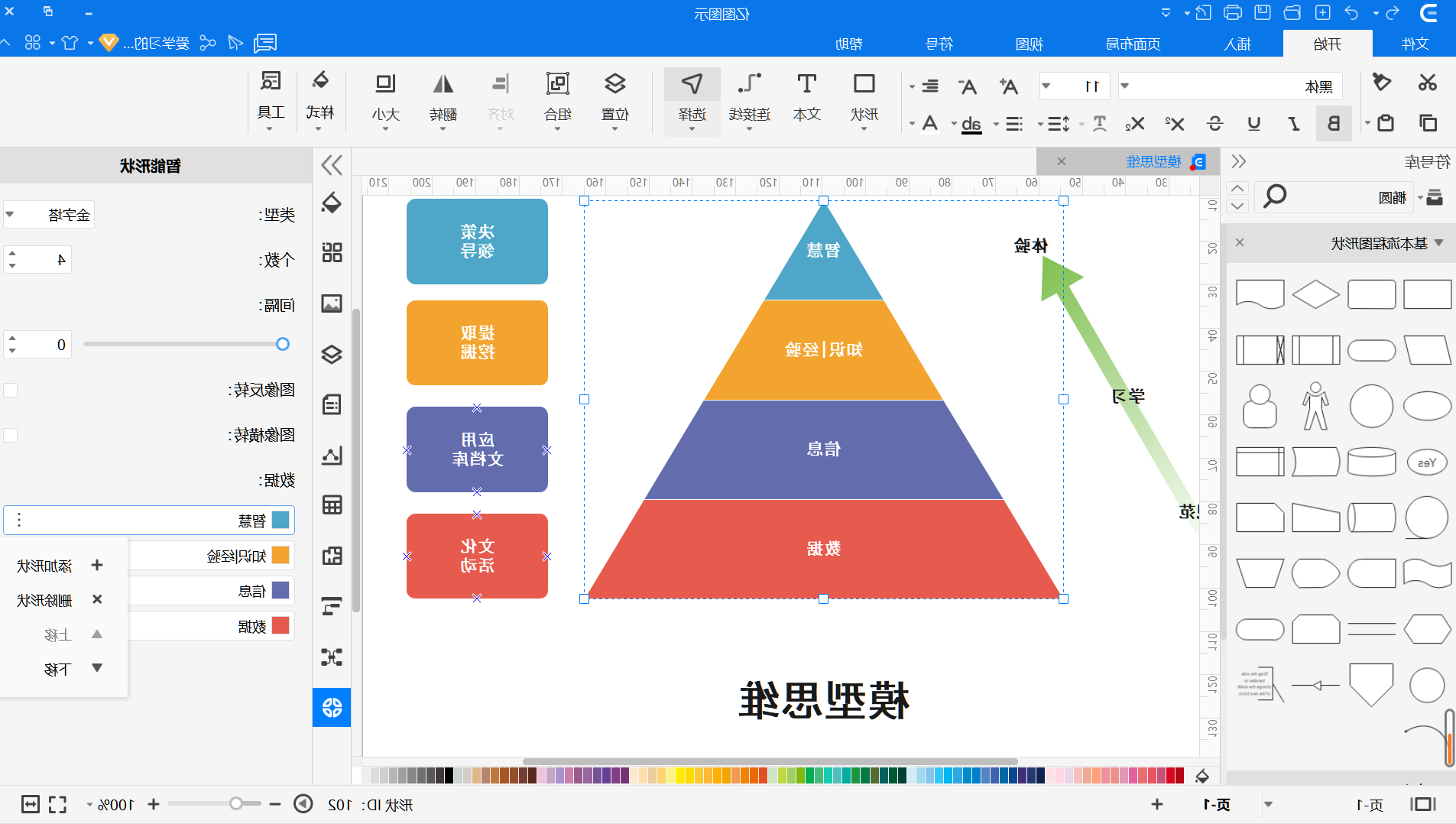Click the fit-to-width icon in status bar
Screen dimensions: 1456x824
(31, 804)
